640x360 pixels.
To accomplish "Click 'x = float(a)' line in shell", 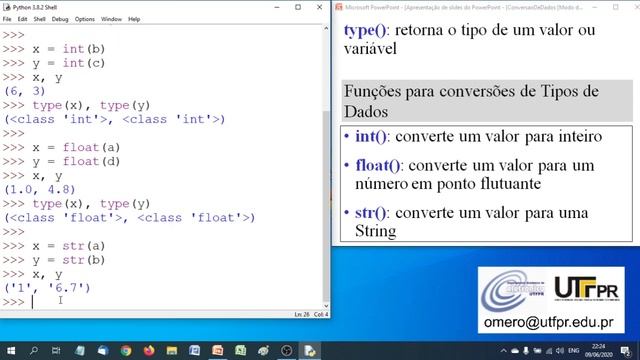I will coord(76,147).
